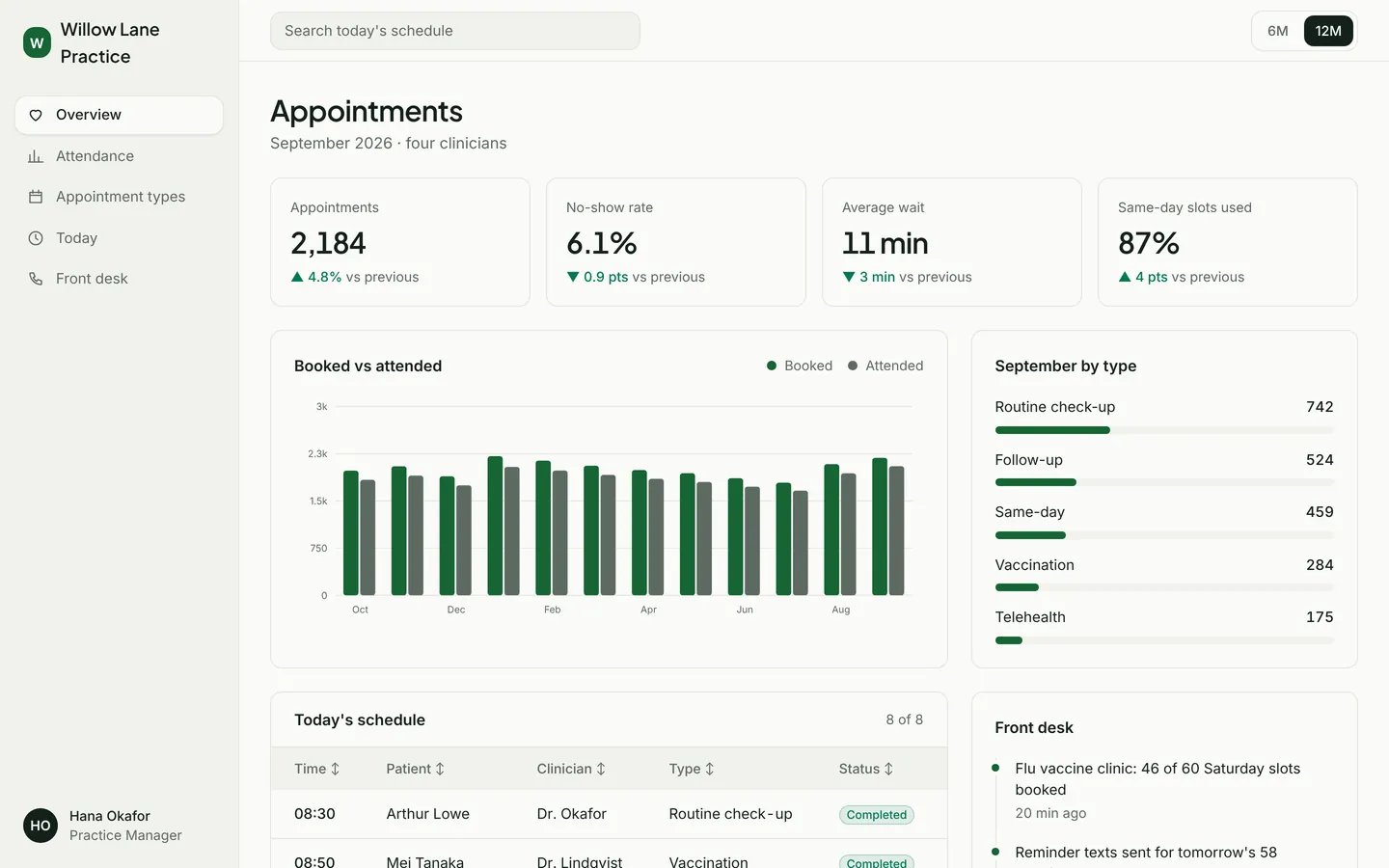Sort schedule by Time column
Image resolution: width=1389 pixels, height=868 pixels.
[x=317, y=769]
